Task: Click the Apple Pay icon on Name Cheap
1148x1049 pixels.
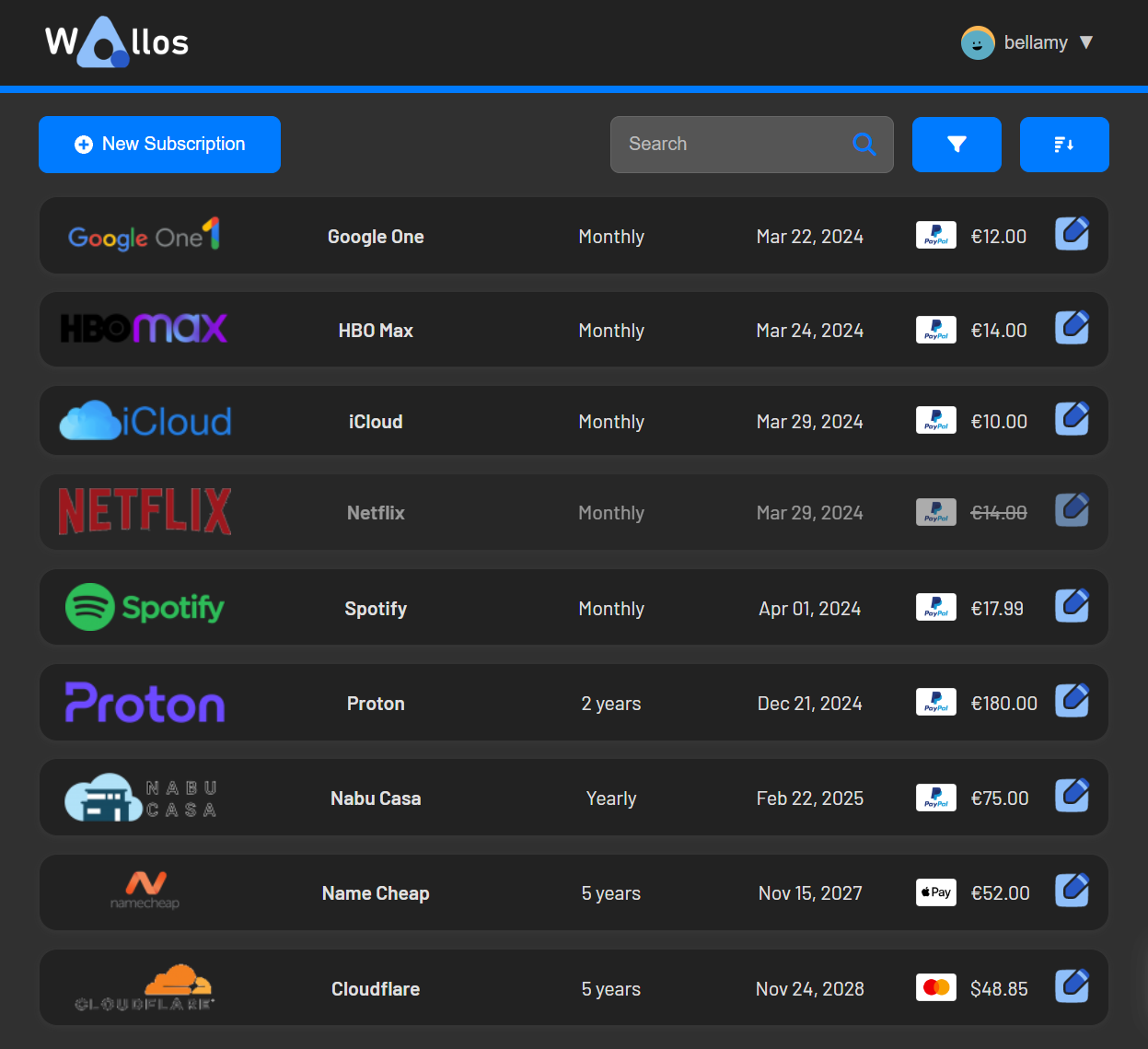Action: tap(935, 892)
